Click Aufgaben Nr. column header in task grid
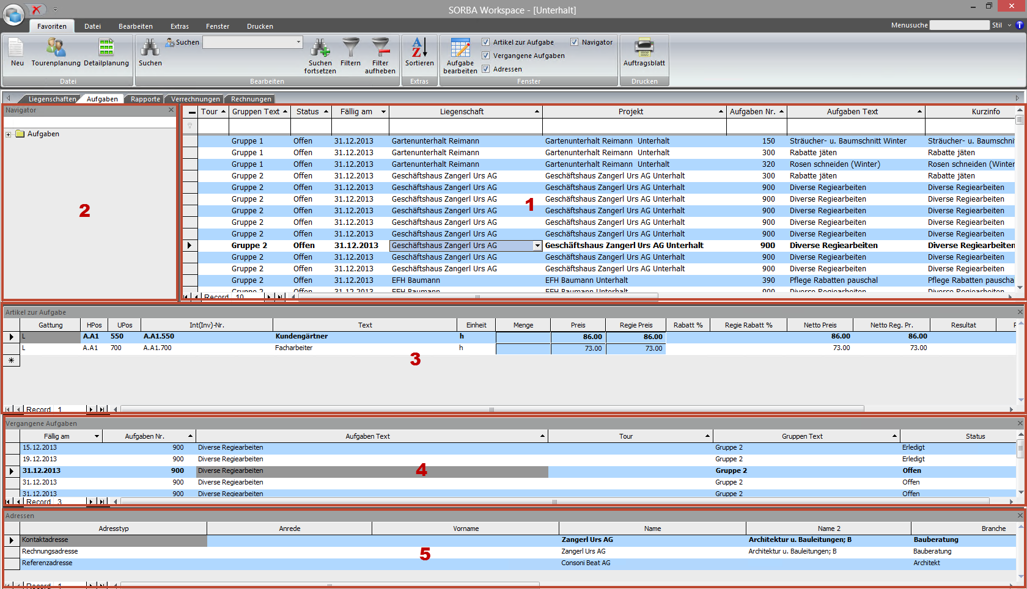The width and height of the screenshot is (1027, 589). pyautogui.click(x=756, y=112)
